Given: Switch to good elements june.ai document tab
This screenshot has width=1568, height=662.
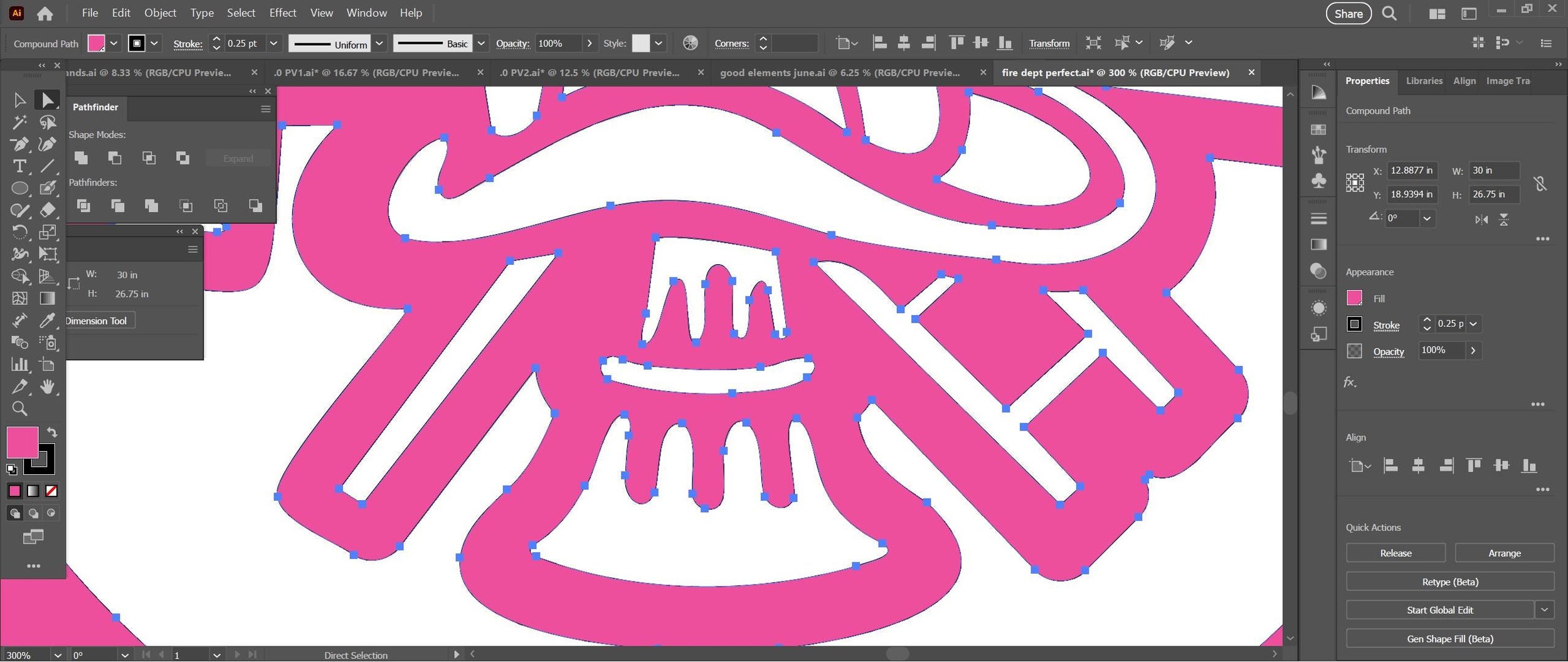Looking at the screenshot, I should (840, 73).
